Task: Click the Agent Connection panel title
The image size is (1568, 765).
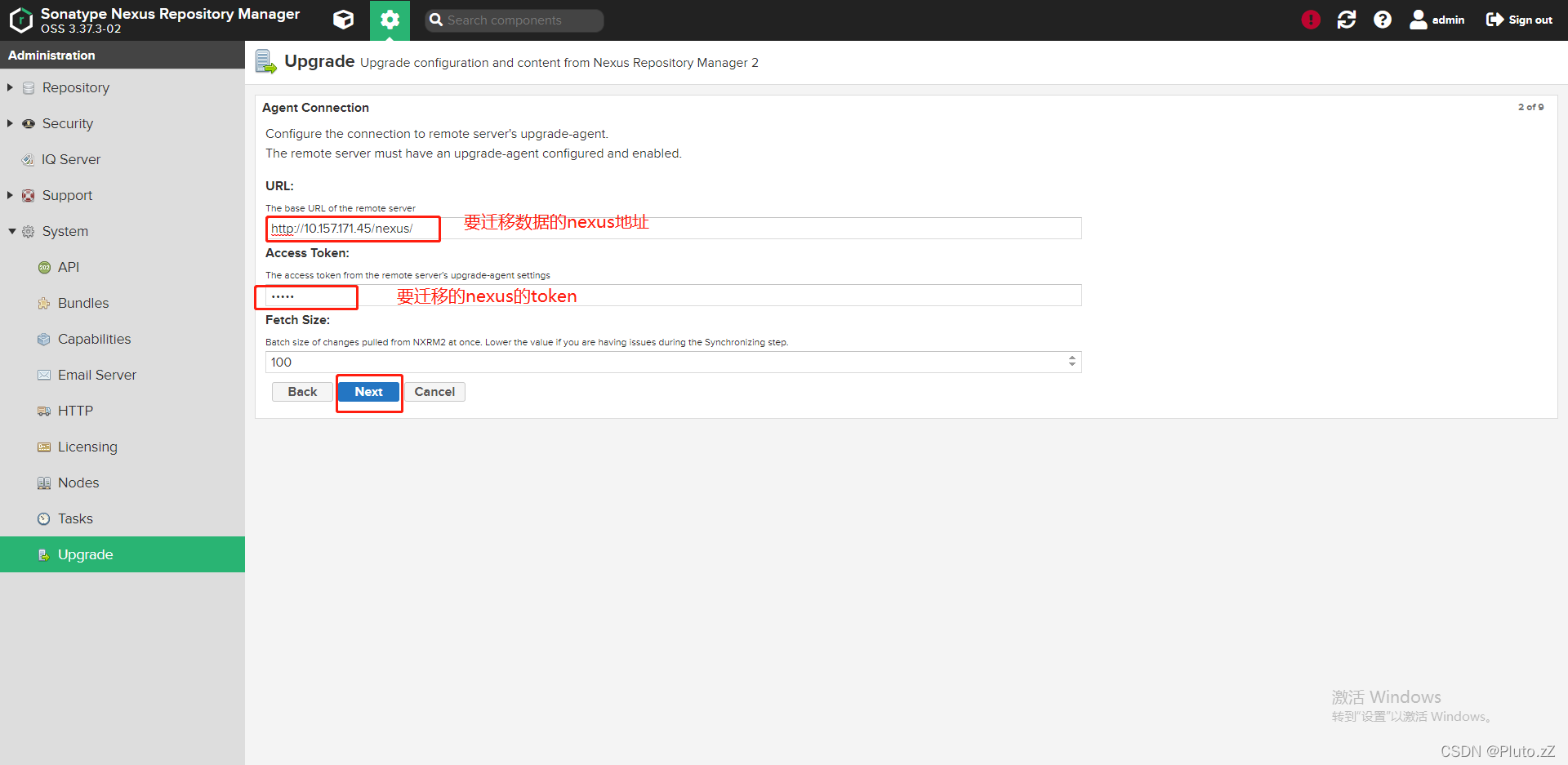Action: pos(315,108)
